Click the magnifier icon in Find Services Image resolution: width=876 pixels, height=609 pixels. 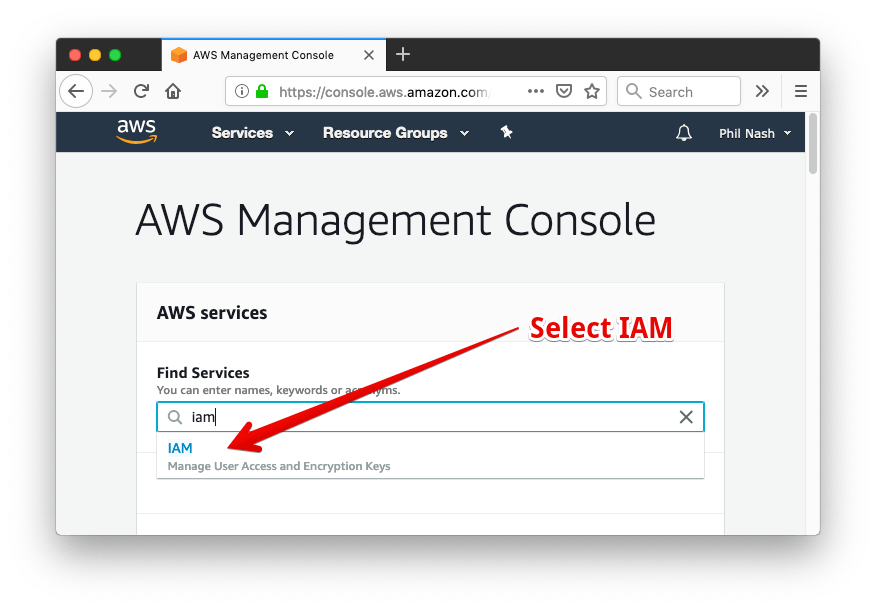point(175,417)
